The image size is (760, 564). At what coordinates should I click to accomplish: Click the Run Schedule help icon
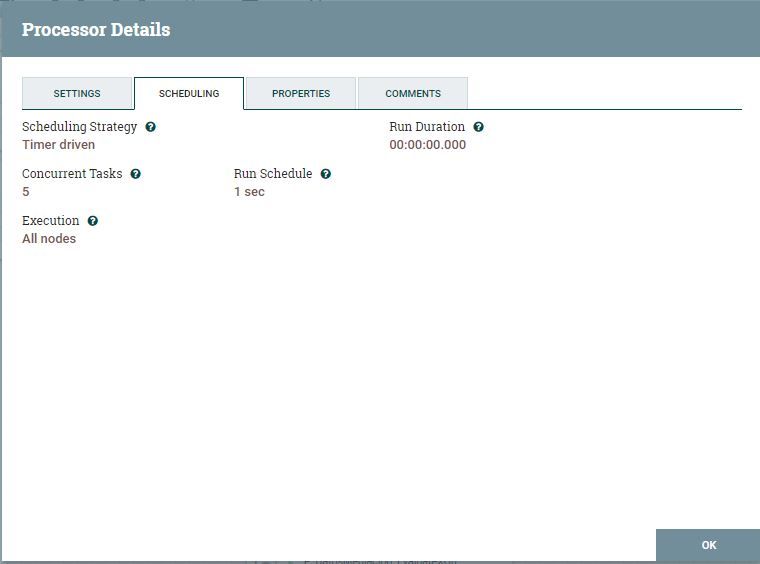click(x=326, y=174)
